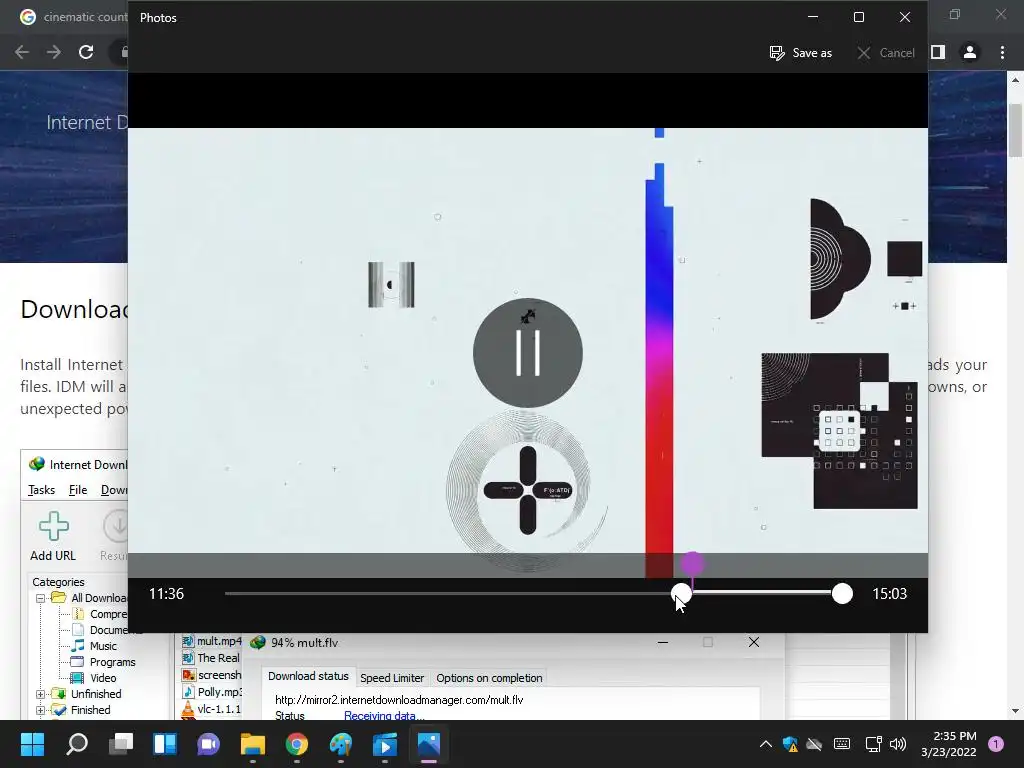This screenshot has width=1024, height=768.
Task: Switch to Speed Limiter tab
Action: [392, 678]
